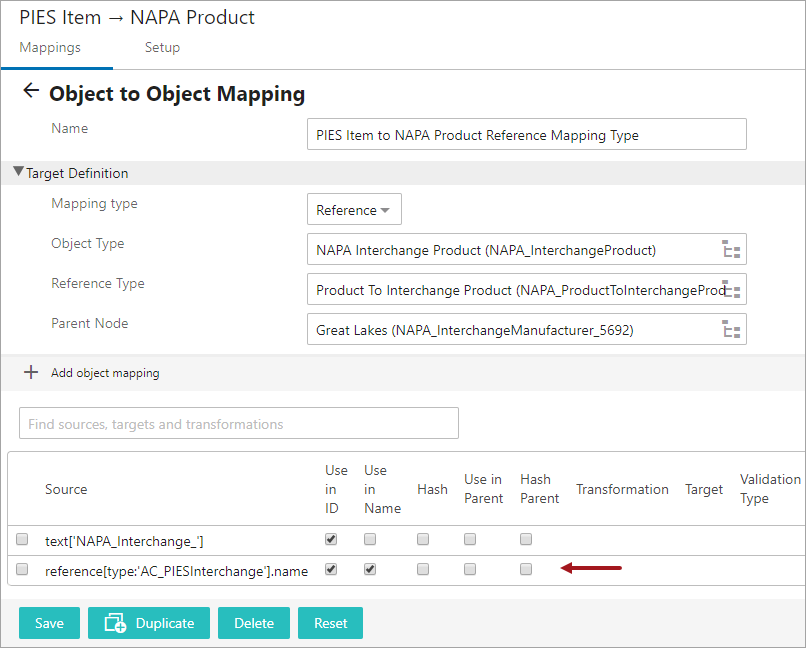The image size is (806, 648).
Task: Click the Reset button
Action: click(x=331, y=623)
